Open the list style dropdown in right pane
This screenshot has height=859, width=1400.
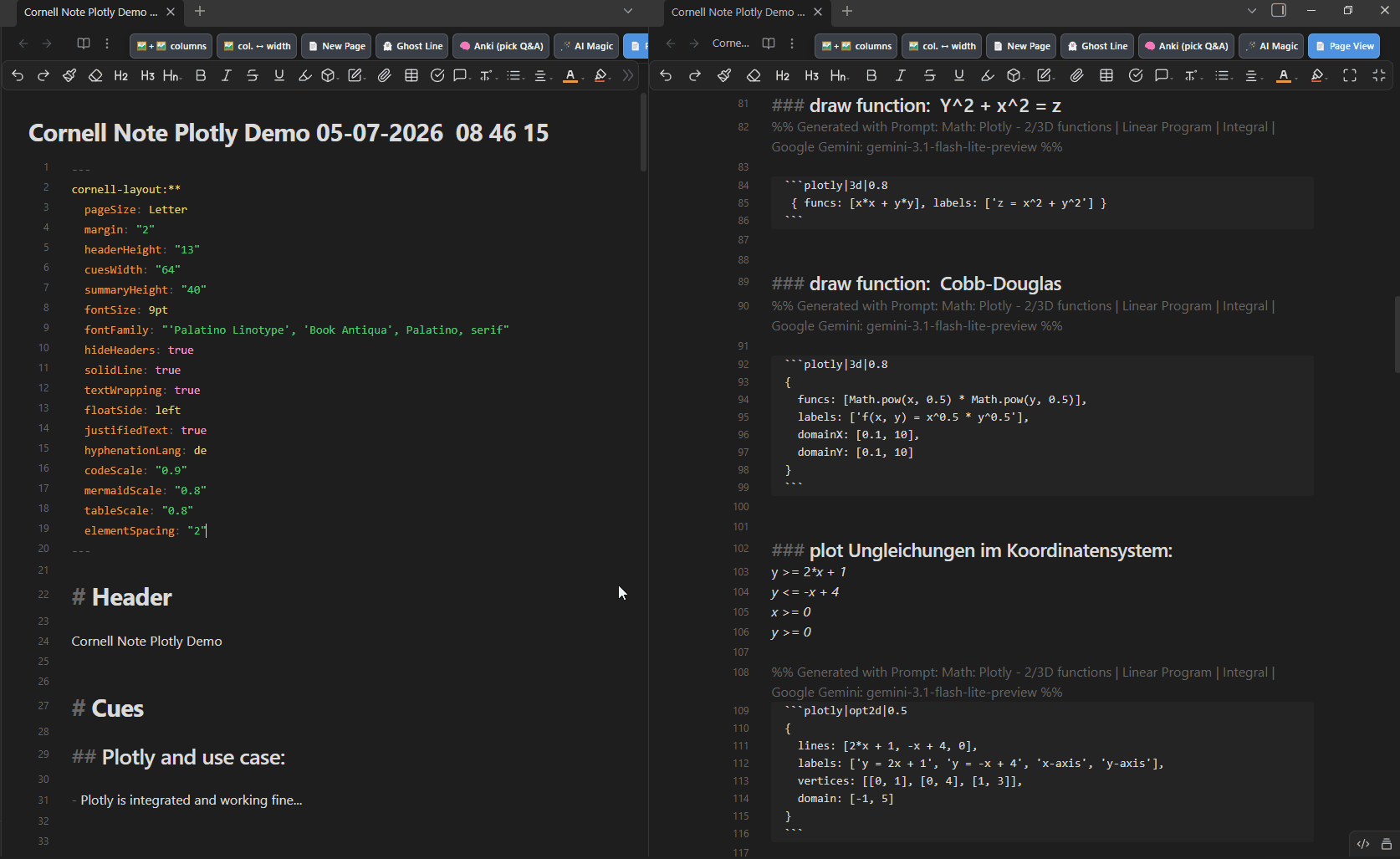point(1224,76)
